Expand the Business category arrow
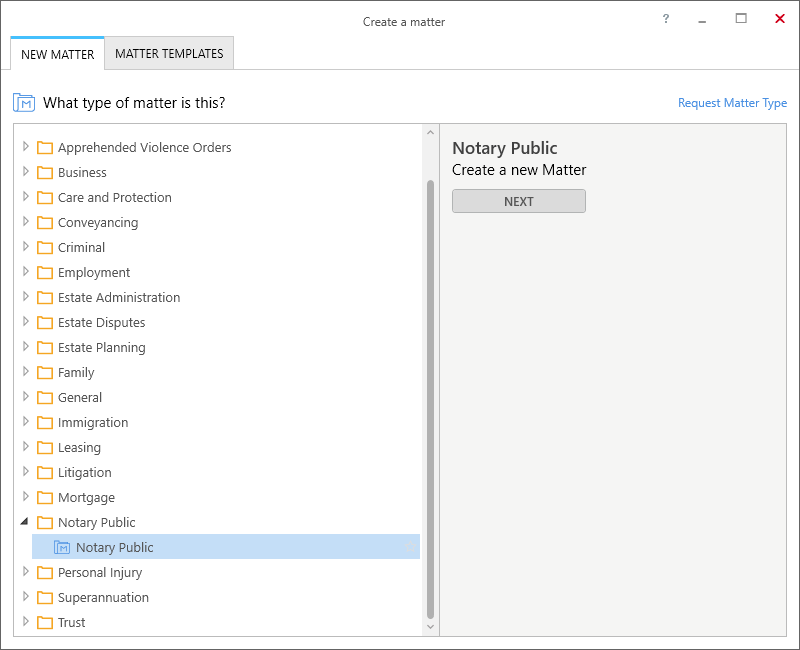Viewport: 800px width, 650px height. pos(26,172)
